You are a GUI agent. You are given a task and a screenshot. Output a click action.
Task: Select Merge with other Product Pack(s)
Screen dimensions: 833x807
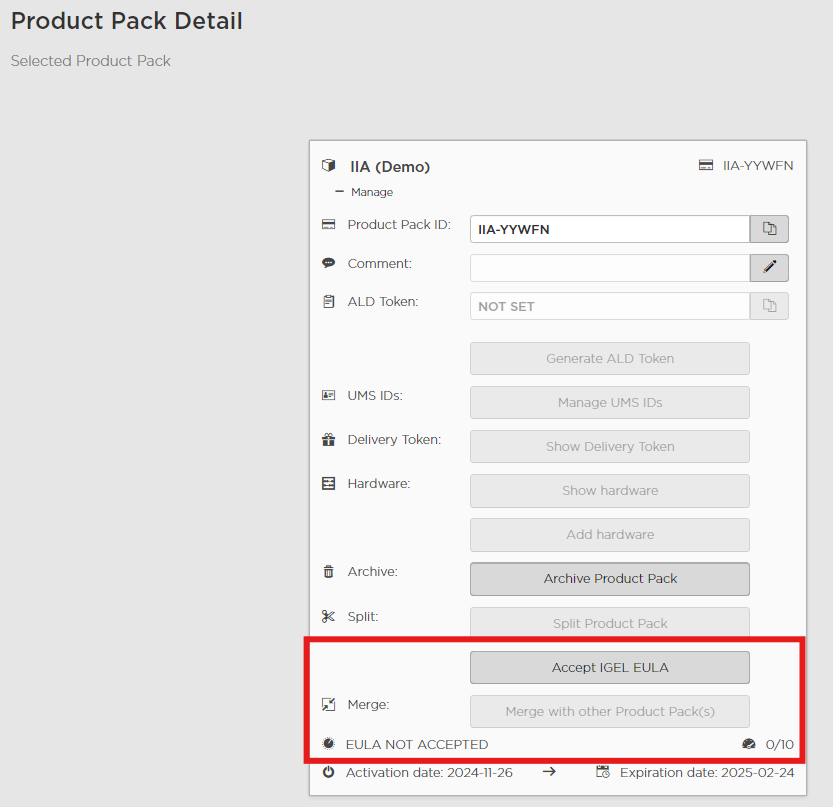610,712
